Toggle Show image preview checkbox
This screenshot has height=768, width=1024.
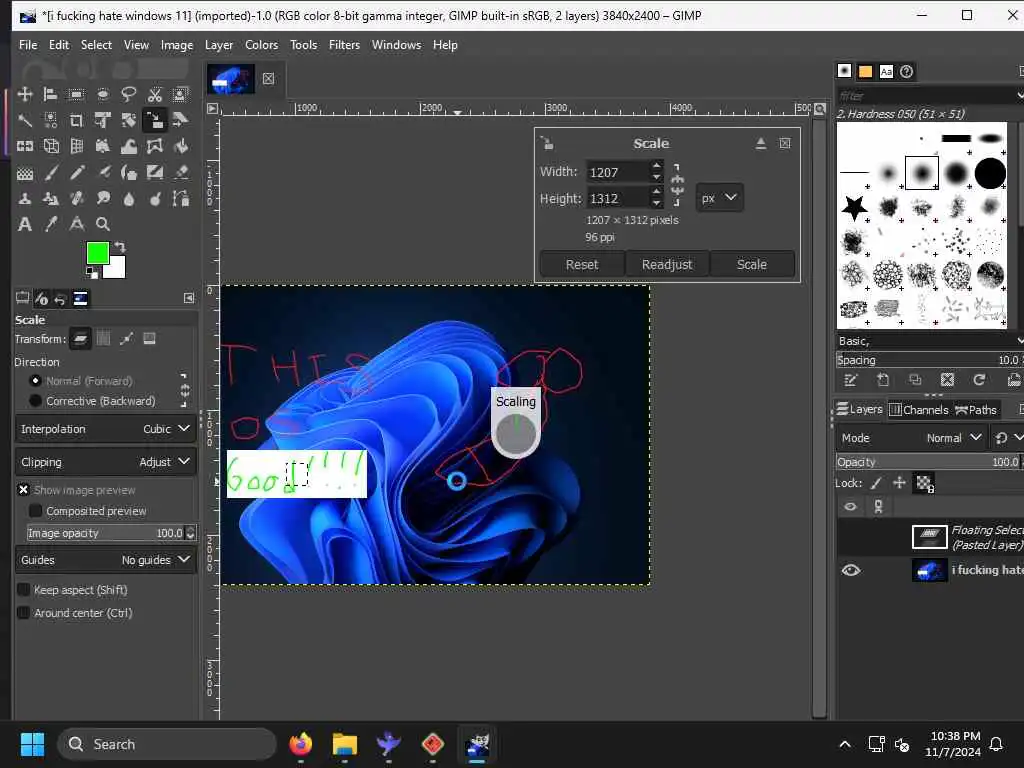[24, 490]
